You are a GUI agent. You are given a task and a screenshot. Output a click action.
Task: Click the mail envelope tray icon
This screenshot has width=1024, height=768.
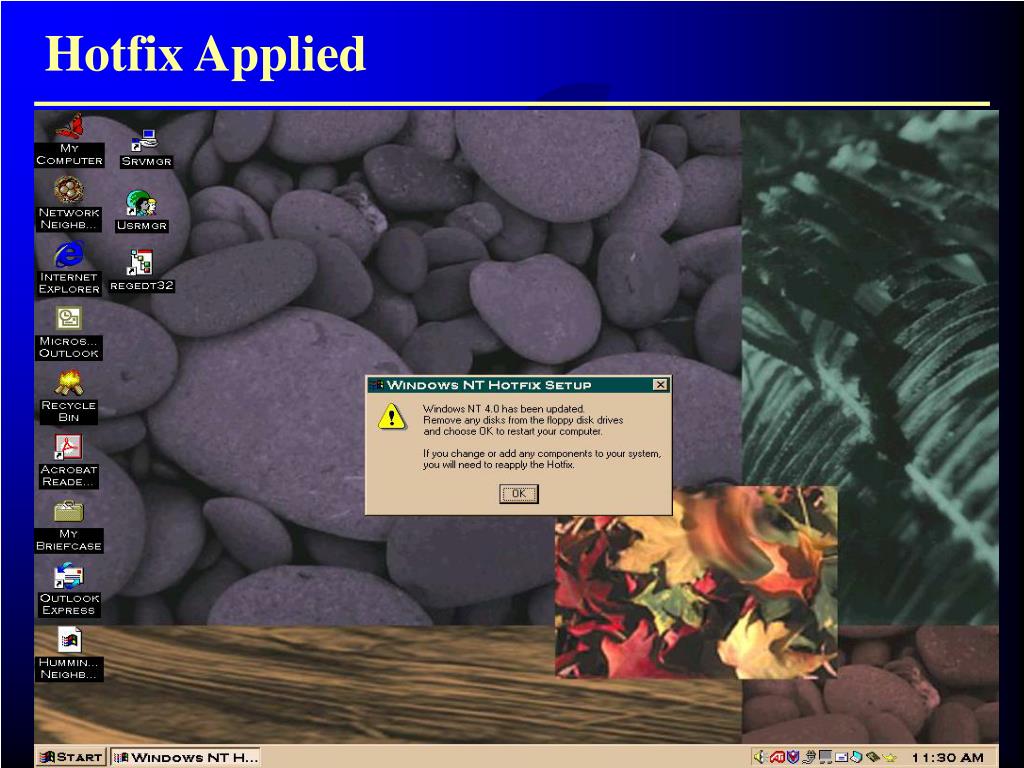coord(841,758)
